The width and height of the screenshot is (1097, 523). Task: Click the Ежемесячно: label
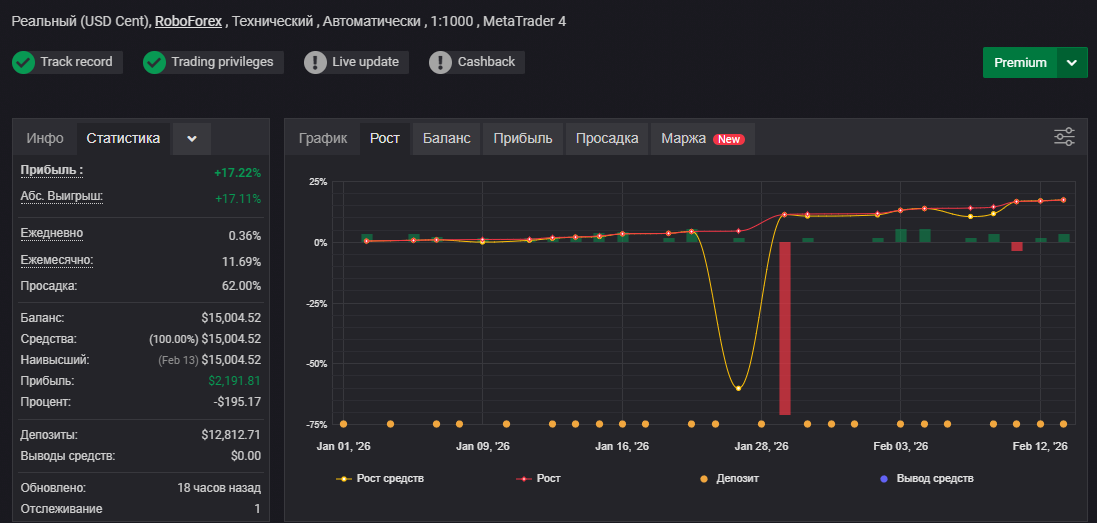[57, 260]
